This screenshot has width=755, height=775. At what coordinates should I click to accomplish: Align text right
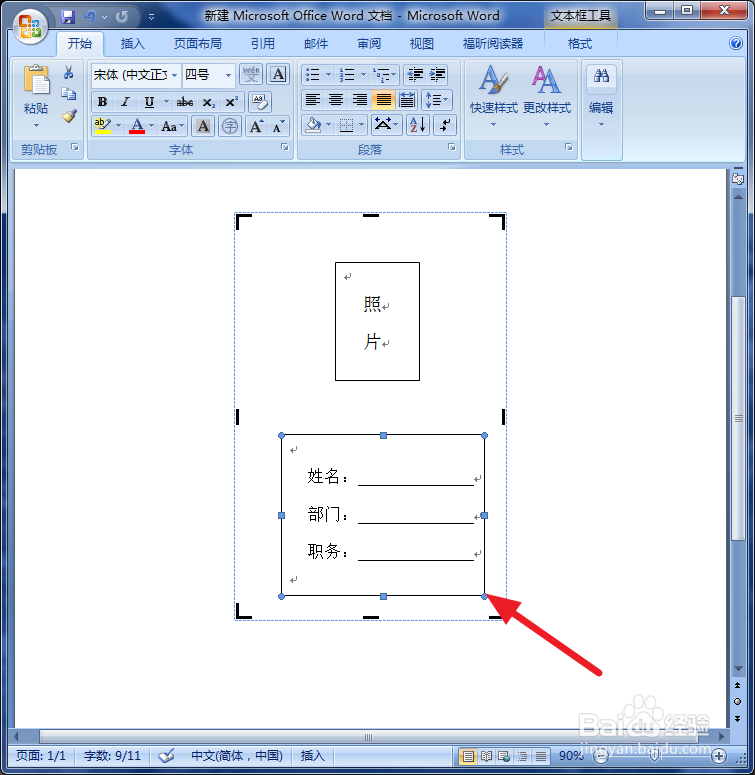360,100
